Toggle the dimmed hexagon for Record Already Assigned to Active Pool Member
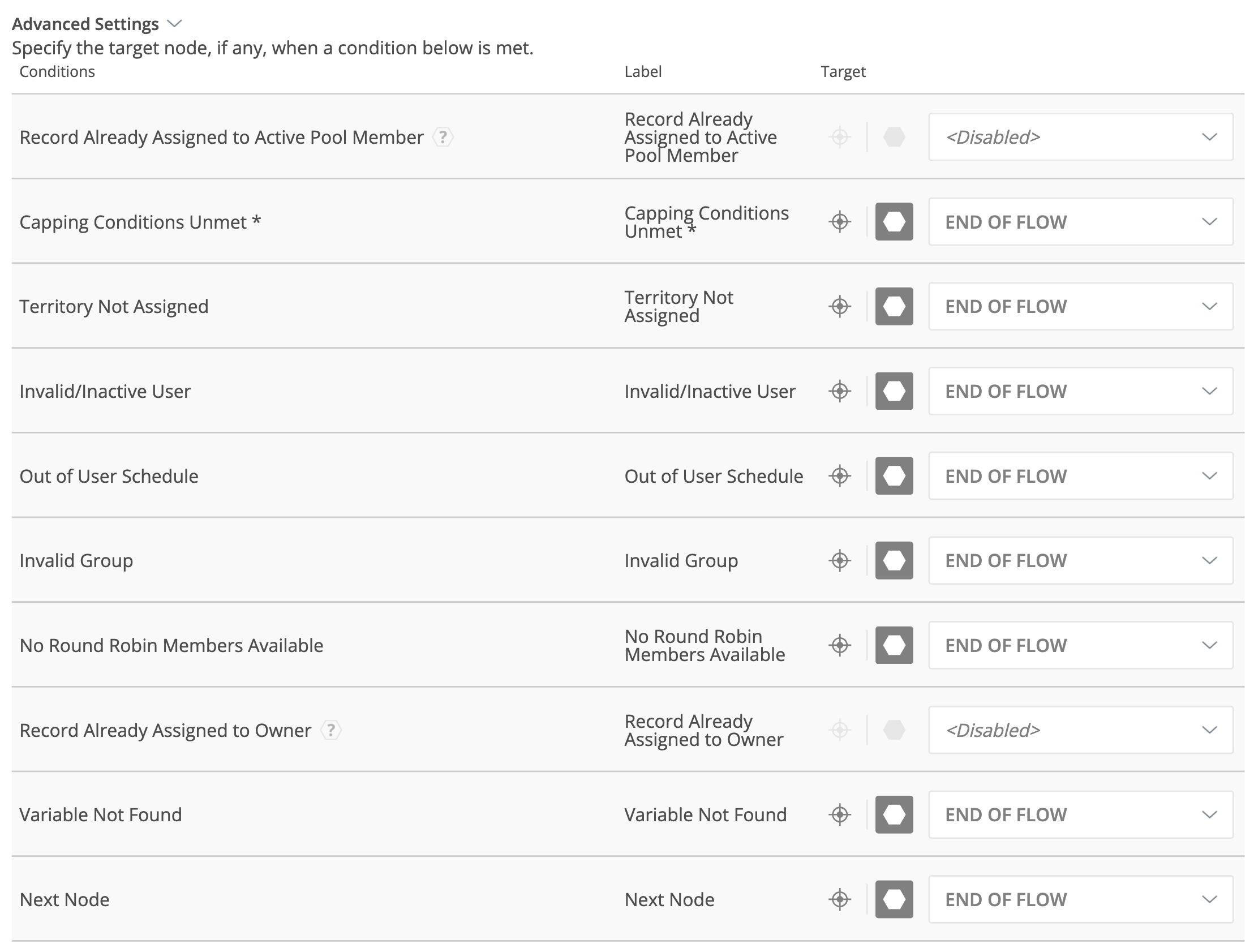This screenshot has width=1254, height=952. click(x=894, y=137)
